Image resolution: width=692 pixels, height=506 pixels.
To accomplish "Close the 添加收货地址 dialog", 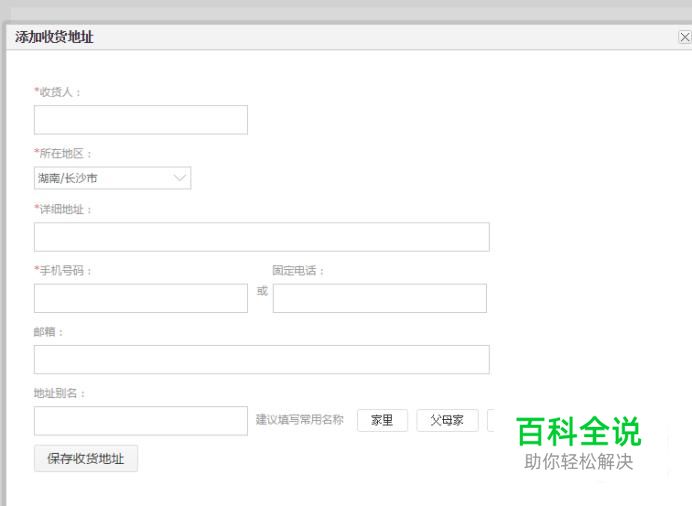I will pyautogui.click(x=684, y=37).
